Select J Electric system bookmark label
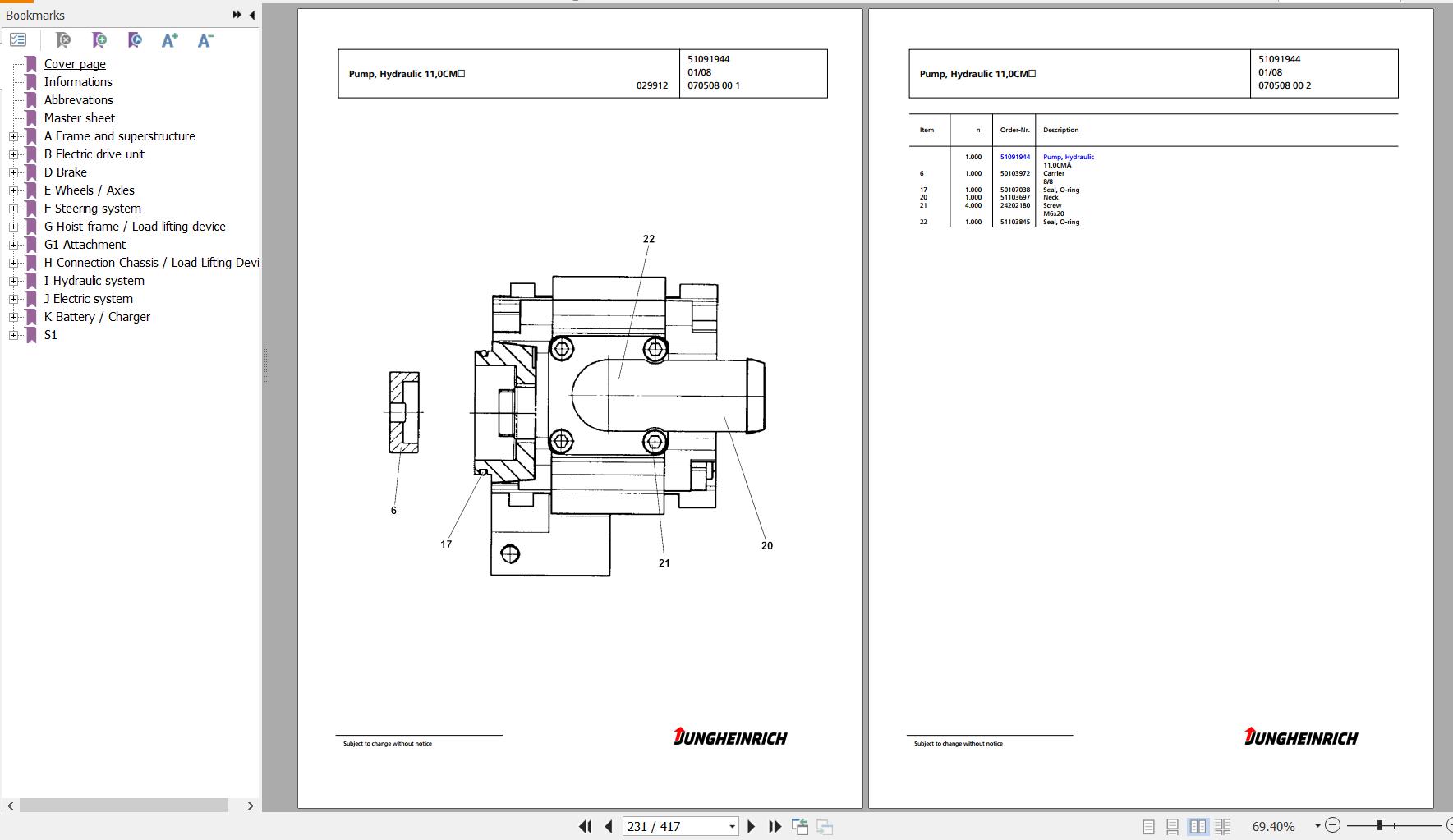Image resolution: width=1453 pixels, height=840 pixels. (89, 299)
